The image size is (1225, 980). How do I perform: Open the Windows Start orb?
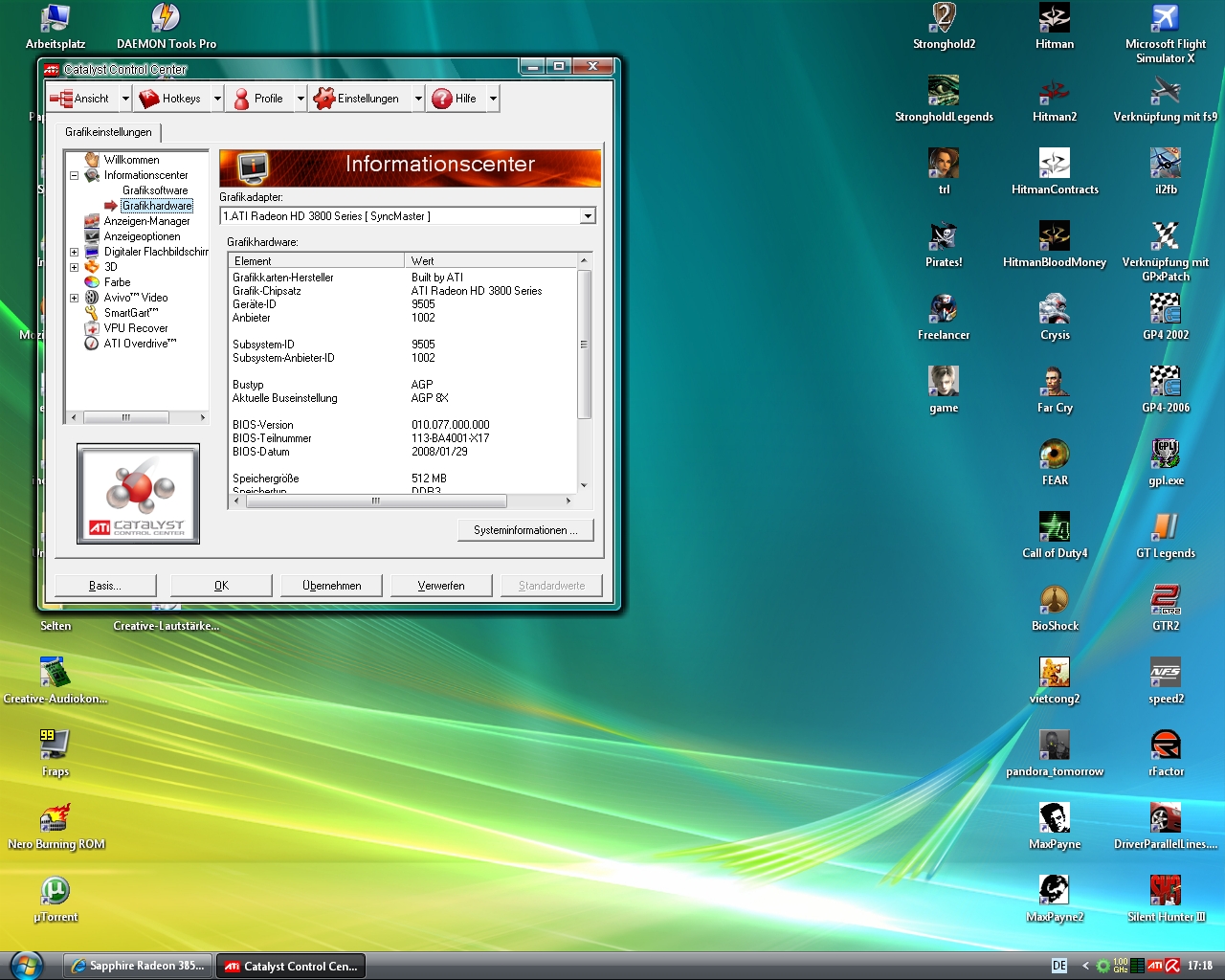click(27, 965)
